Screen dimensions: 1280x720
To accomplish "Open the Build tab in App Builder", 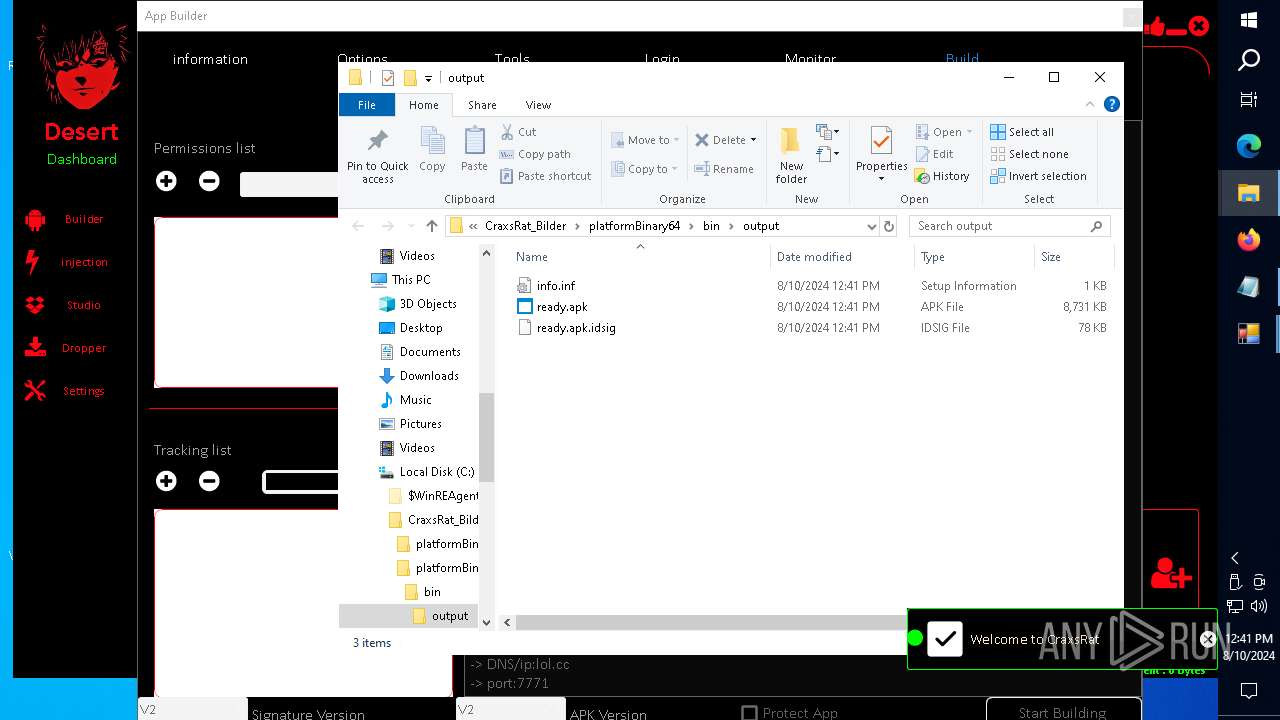I will (962, 59).
